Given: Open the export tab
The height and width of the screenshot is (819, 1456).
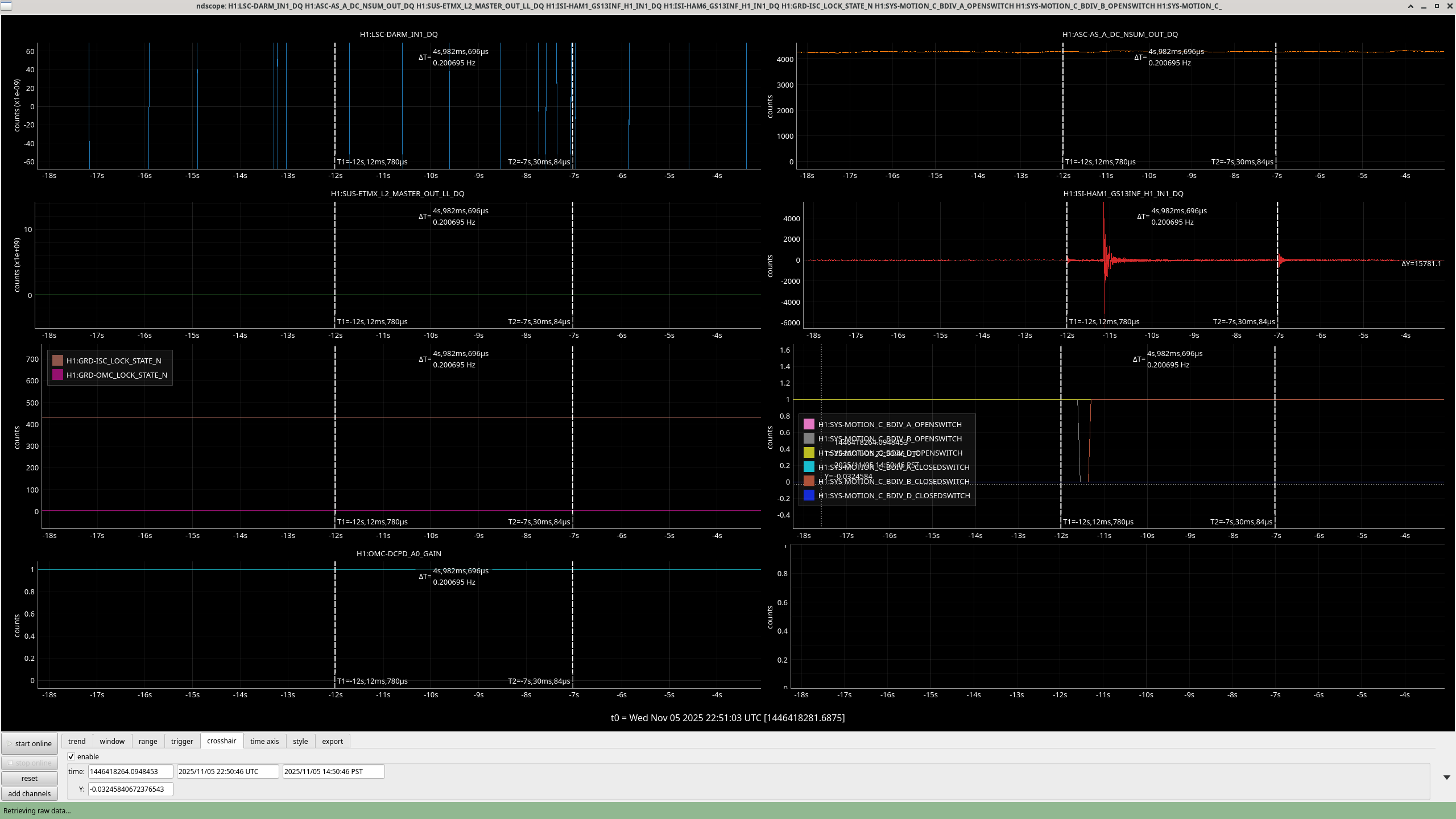Looking at the screenshot, I should [332, 741].
